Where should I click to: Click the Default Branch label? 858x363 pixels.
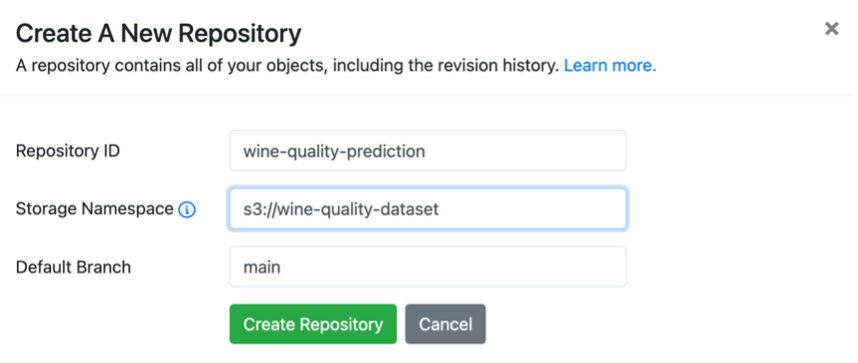73,267
